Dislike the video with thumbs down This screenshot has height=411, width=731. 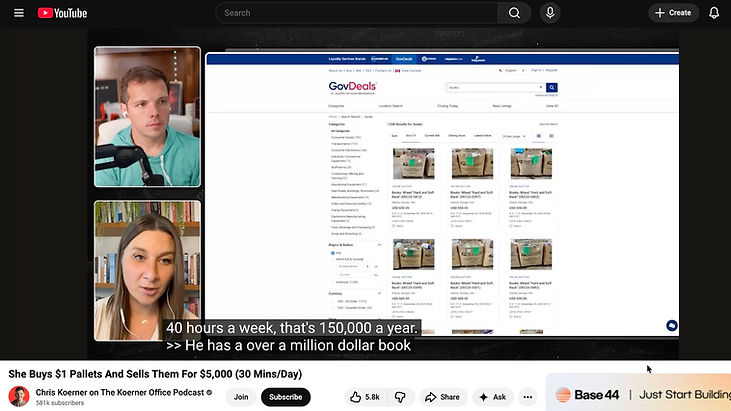point(400,397)
